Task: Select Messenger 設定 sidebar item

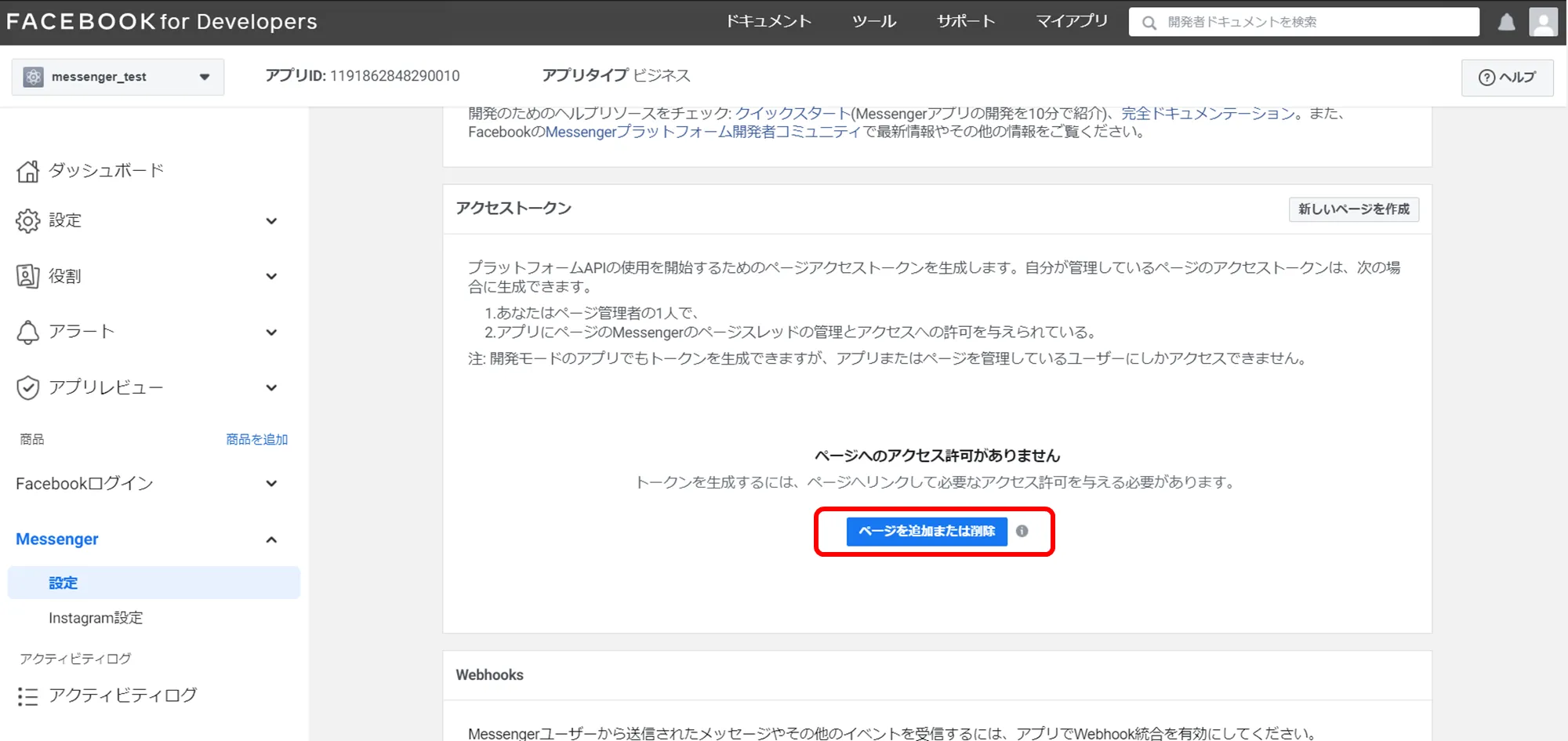Action: pos(154,583)
